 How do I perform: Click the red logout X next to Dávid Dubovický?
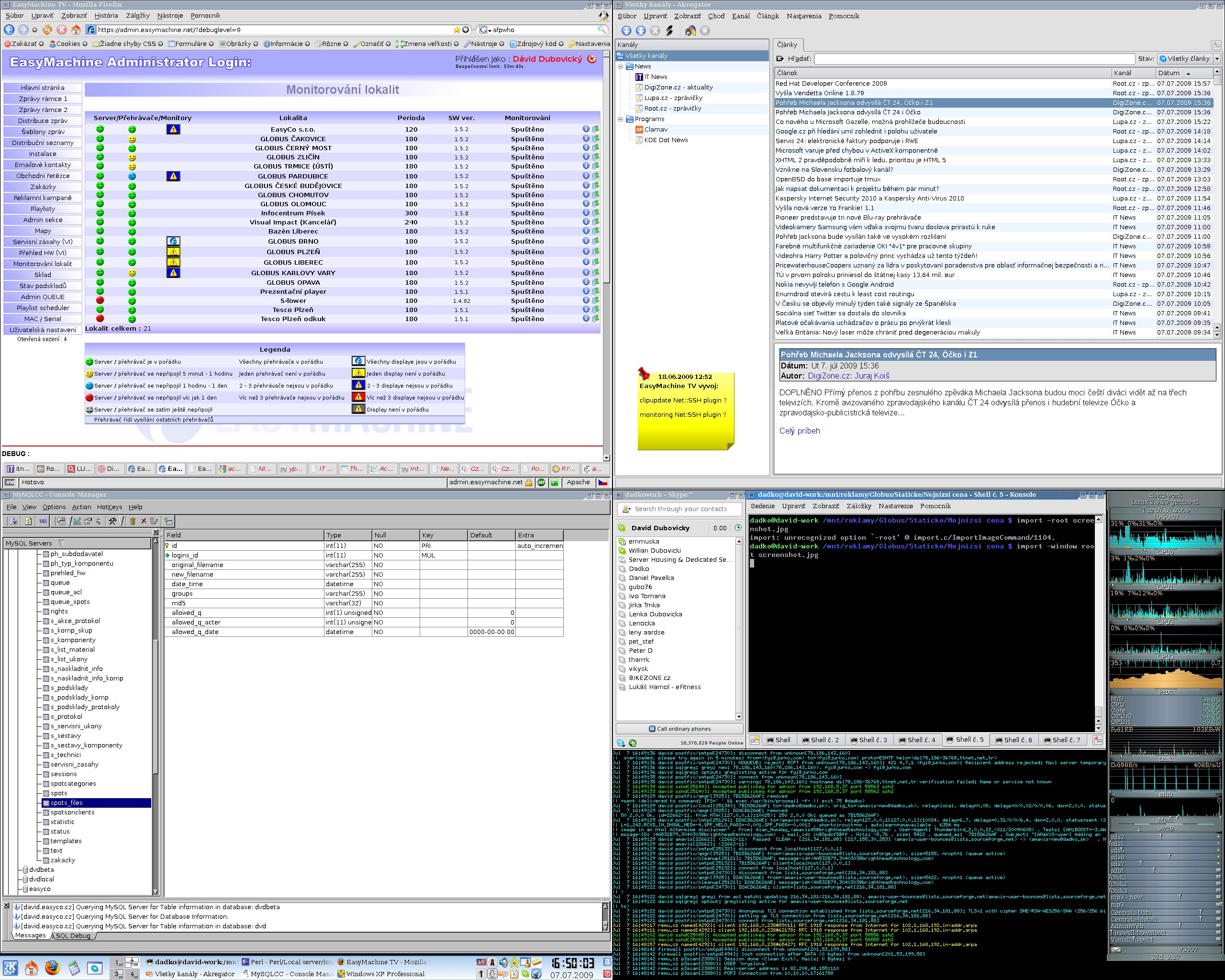(592, 58)
